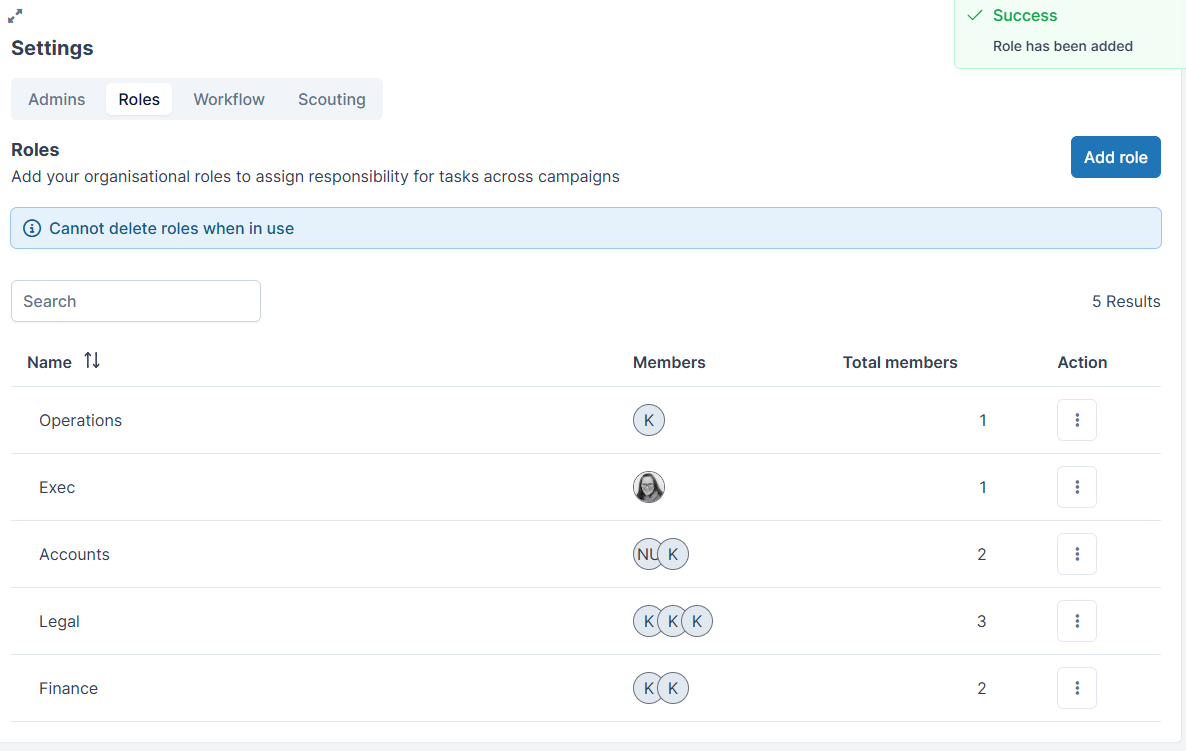The width and height of the screenshot is (1186, 751).
Task: Open the Scouting tab
Action: click(331, 99)
